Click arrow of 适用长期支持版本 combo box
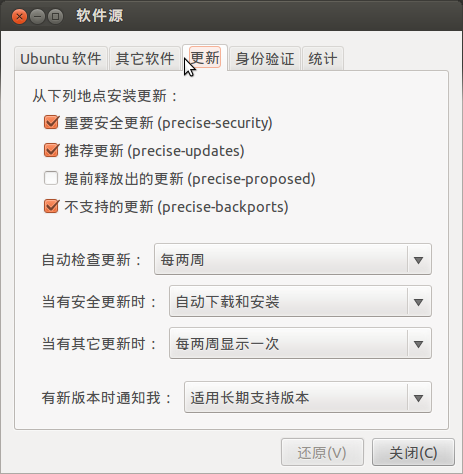This screenshot has height=474, width=463. (x=418, y=398)
